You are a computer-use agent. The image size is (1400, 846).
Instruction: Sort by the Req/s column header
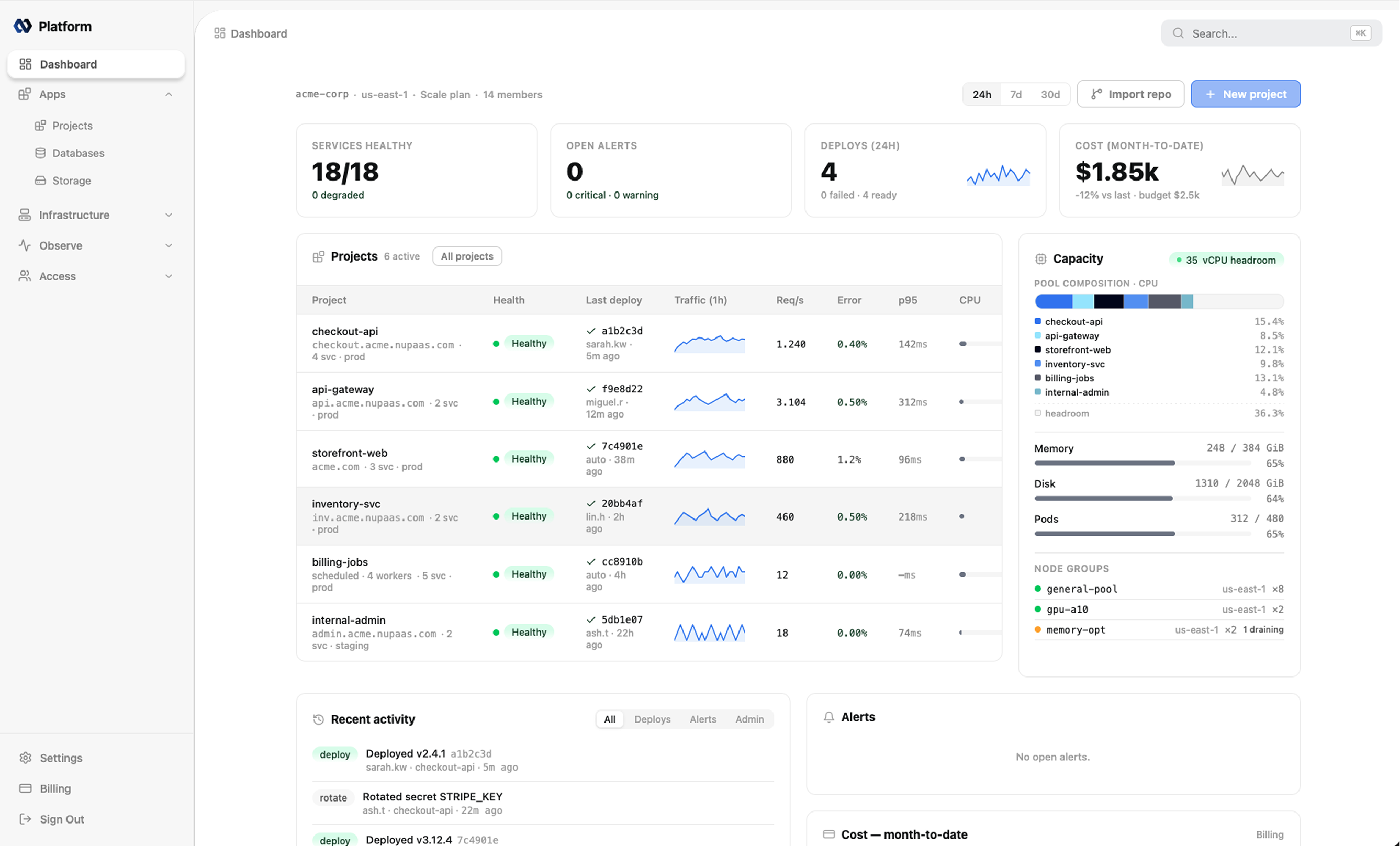[790, 300]
